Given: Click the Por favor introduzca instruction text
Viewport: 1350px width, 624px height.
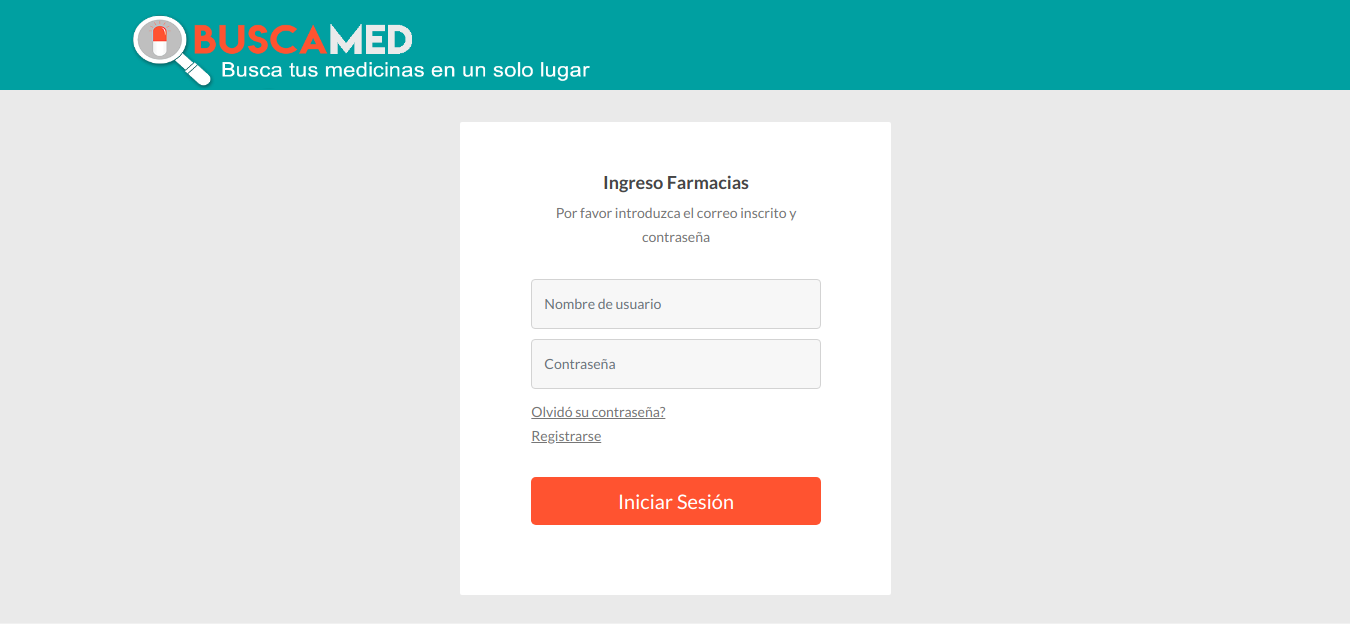Looking at the screenshot, I should pyautogui.click(x=676, y=213).
